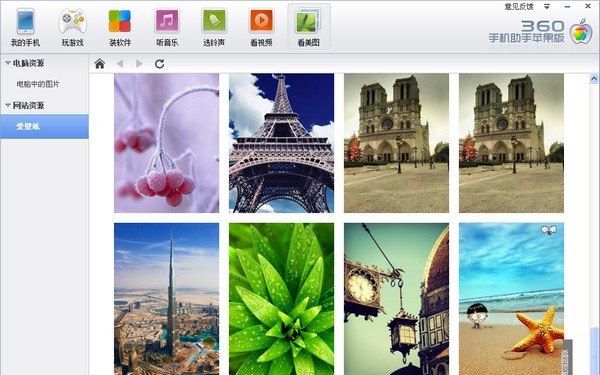The width and height of the screenshot is (600, 375).
Task: Click the forward navigation arrow
Action: pos(139,64)
